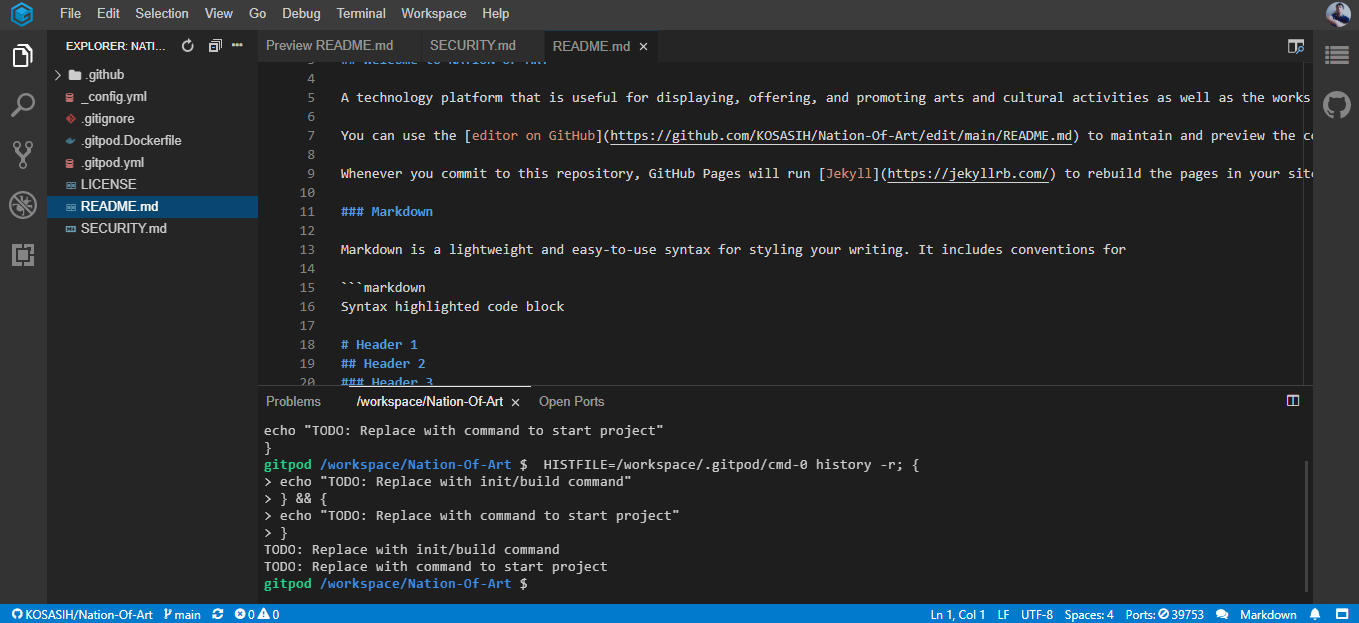Split the terminal panel
This screenshot has height=623, width=1359.
pyautogui.click(x=1293, y=401)
